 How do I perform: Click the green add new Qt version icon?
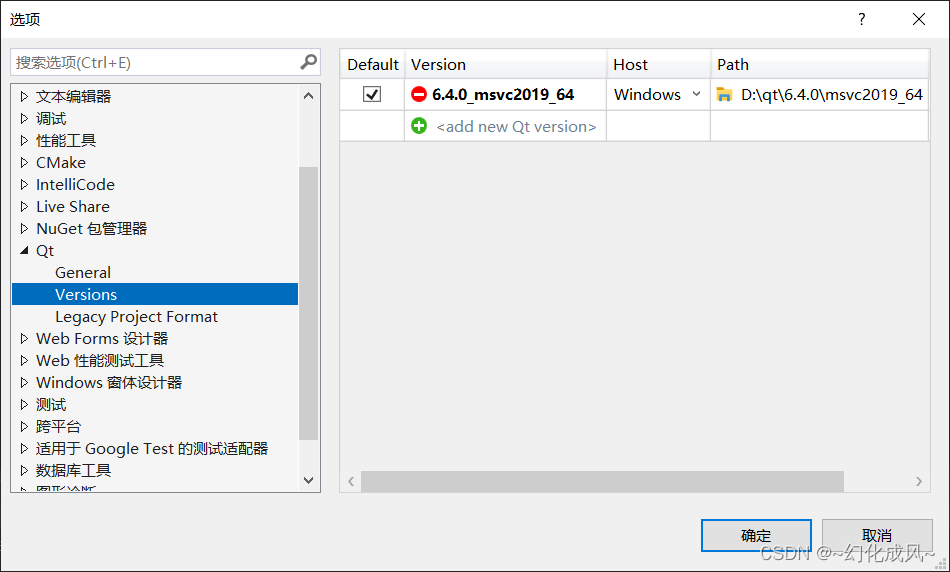click(x=419, y=126)
